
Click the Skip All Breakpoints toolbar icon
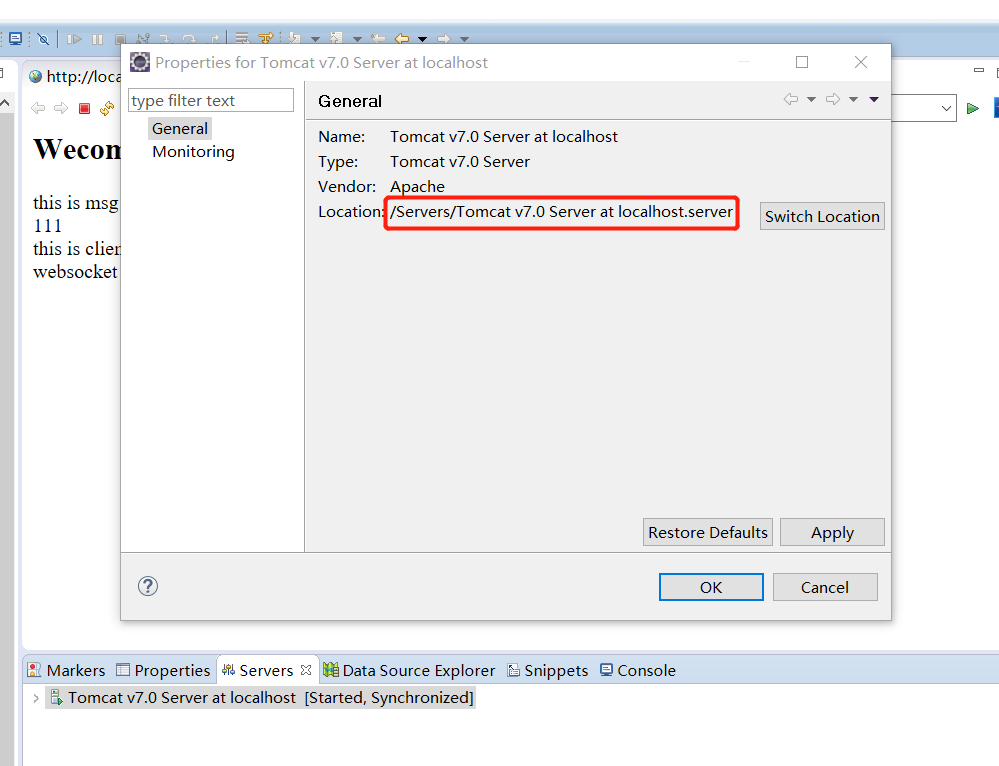tap(43, 39)
